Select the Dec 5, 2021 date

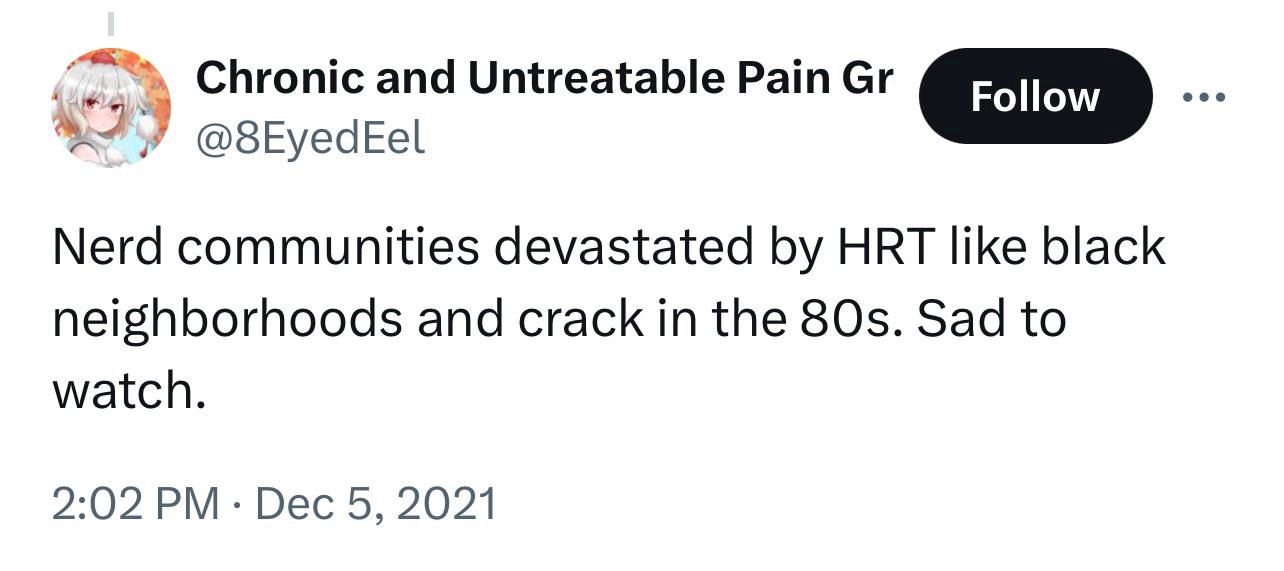tap(376, 503)
